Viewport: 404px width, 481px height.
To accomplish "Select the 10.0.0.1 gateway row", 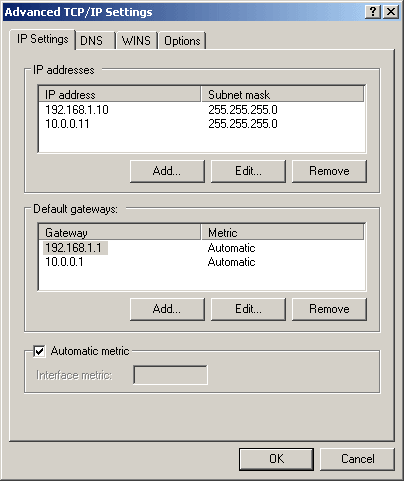I will (x=202, y=262).
